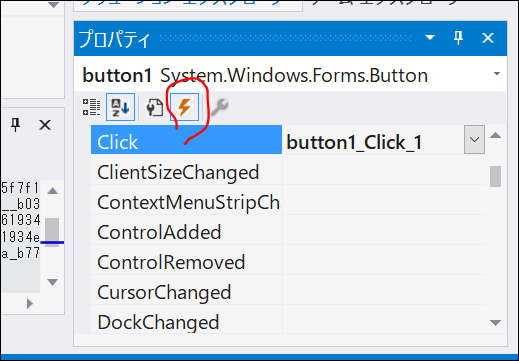519x361 pixels.
Task: Click events list scrollbar down arrow
Action: point(496,323)
